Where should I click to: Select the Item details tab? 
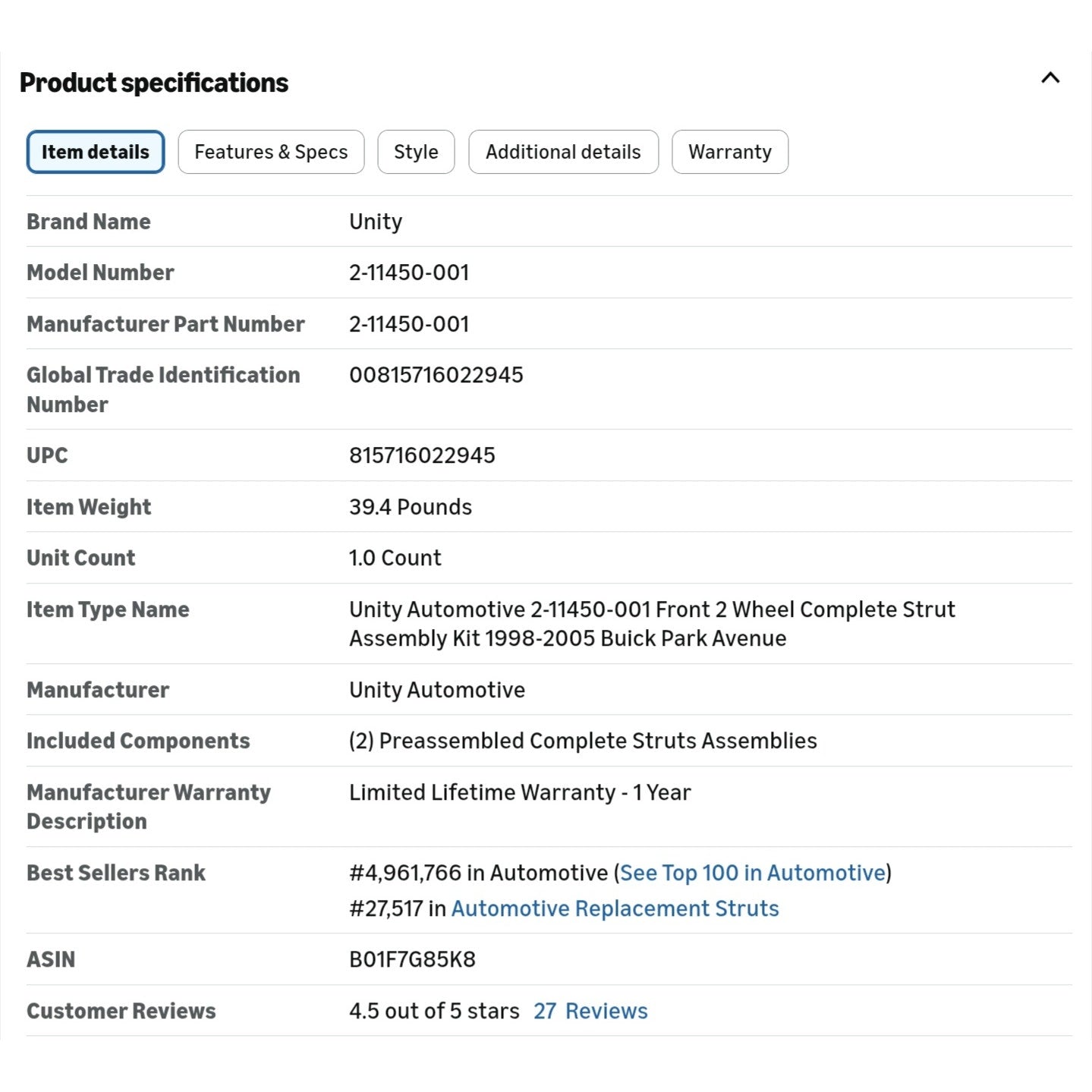(x=96, y=152)
